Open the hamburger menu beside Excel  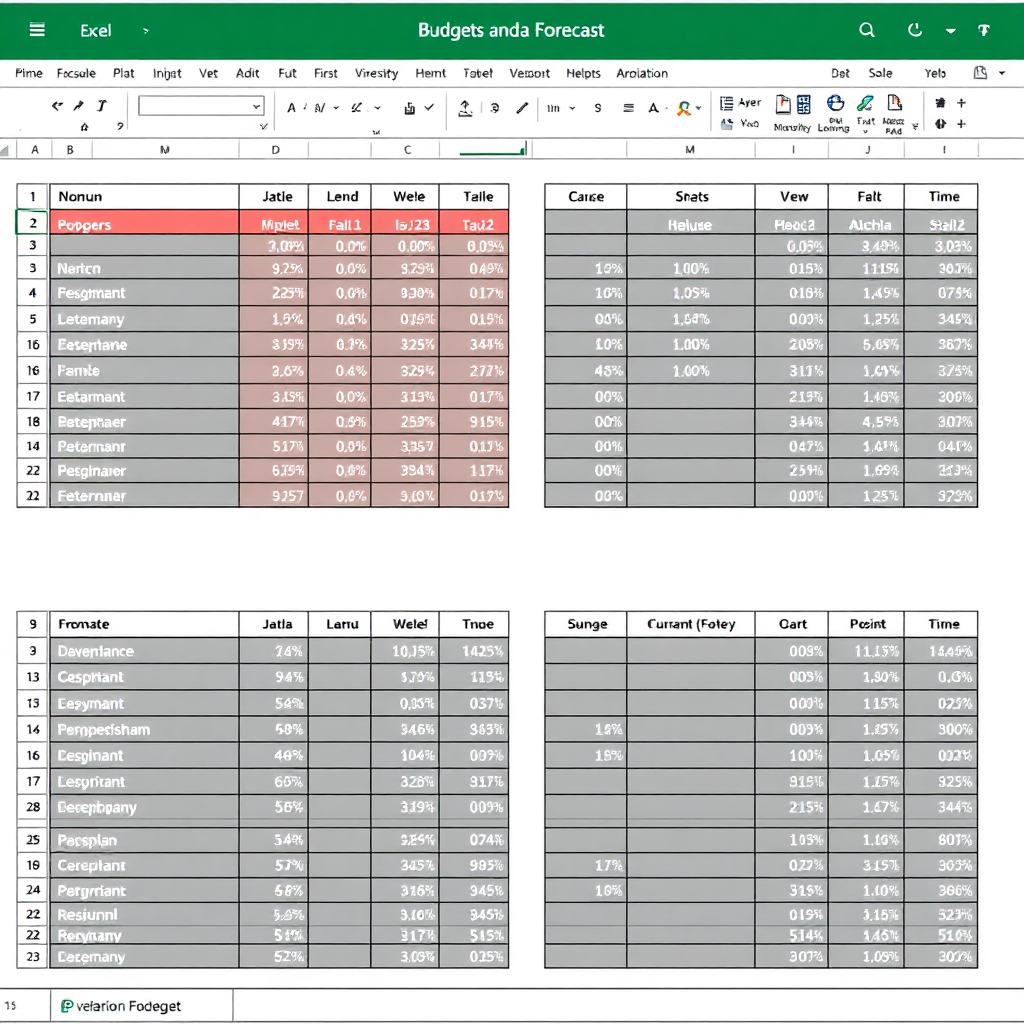37,30
